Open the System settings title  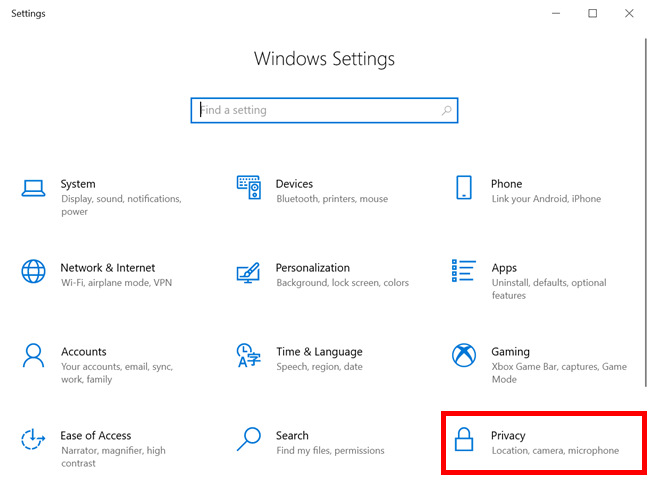coord(78,184)
